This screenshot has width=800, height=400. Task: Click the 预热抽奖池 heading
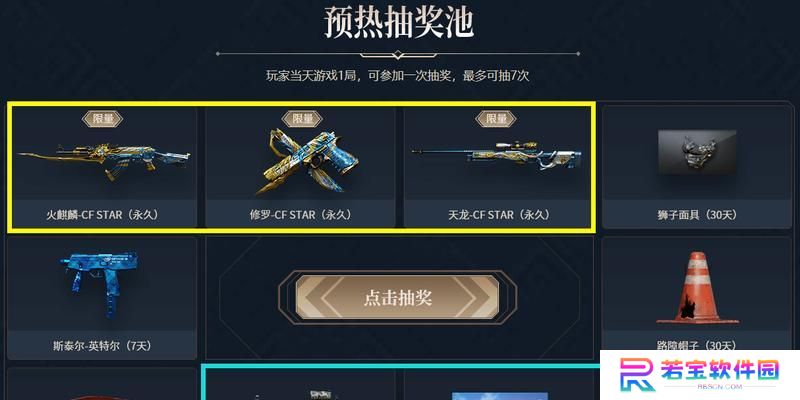(x=399, y=23)
